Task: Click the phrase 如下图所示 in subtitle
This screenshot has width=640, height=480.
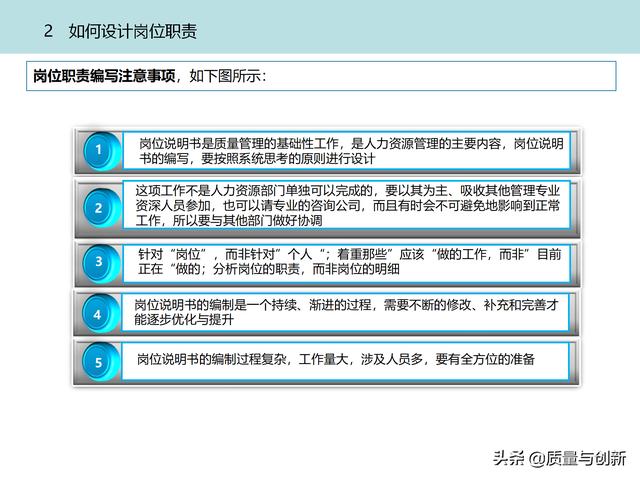Action: (227, 77)
